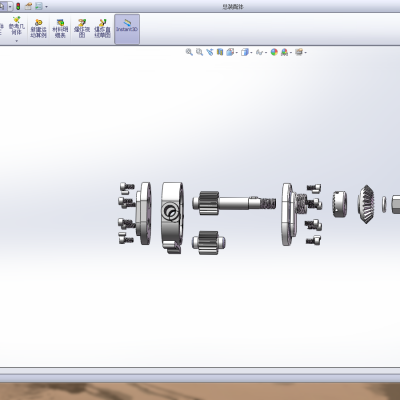Create a New Motion Study (新建运动算例)
The width and height of the screenshot is (400, 400).
38,28
